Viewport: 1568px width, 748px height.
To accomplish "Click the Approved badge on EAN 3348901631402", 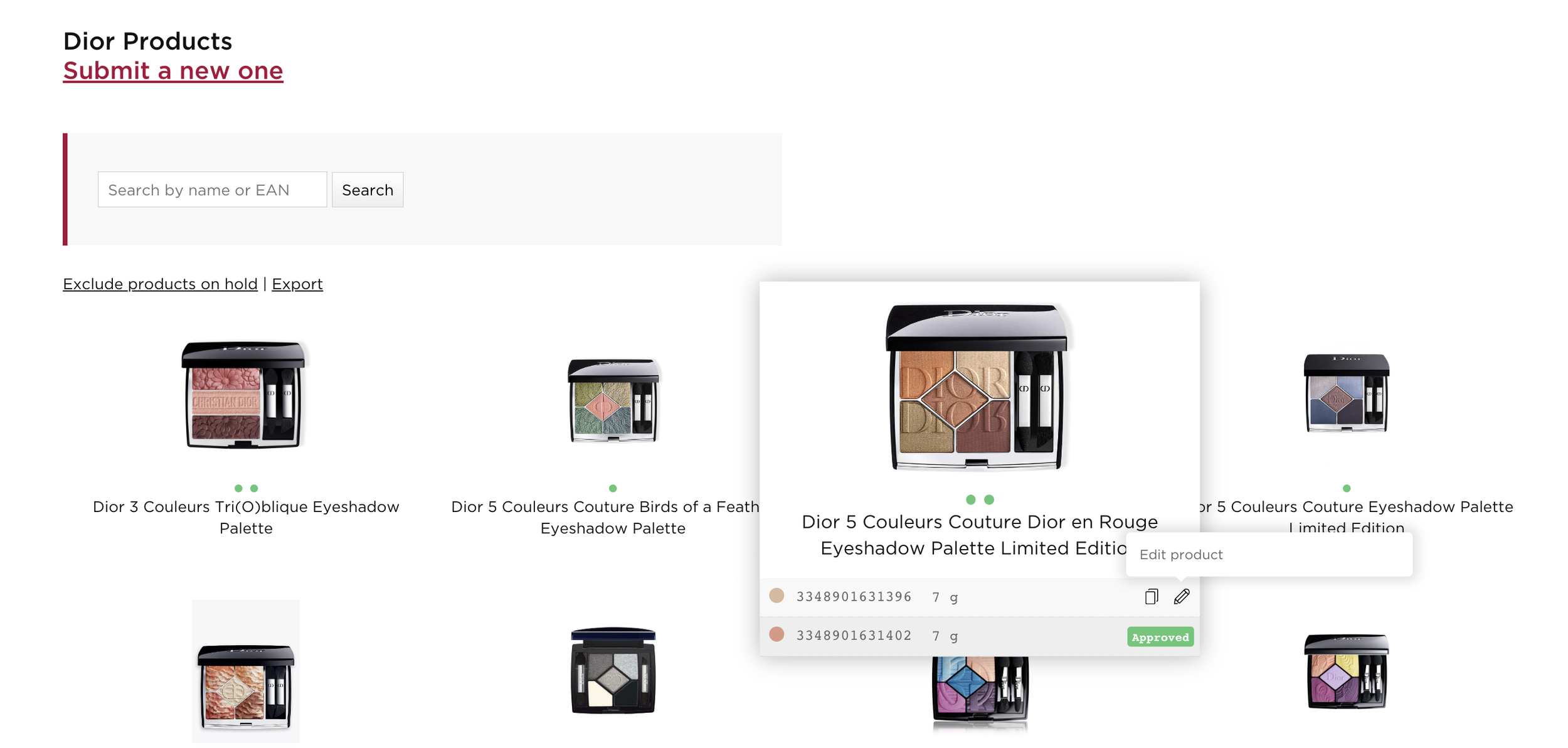I will click(x=1160, y=636).
